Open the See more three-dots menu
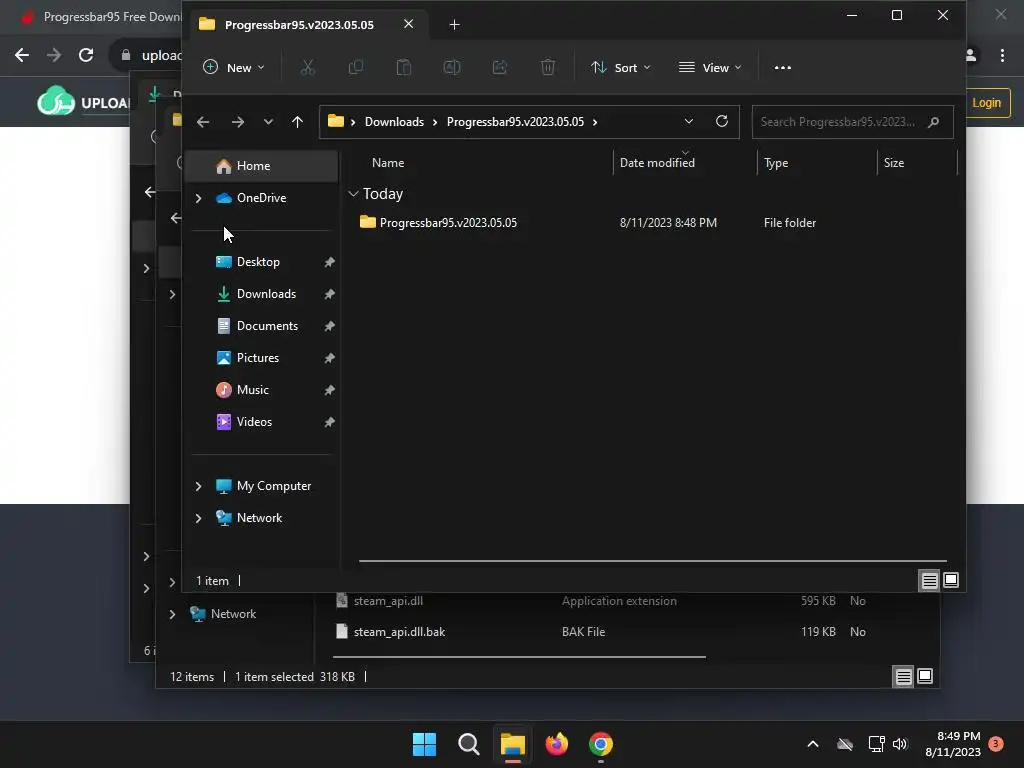The image size is (1024, 768). pyautogui.click(x=782, y=67)
